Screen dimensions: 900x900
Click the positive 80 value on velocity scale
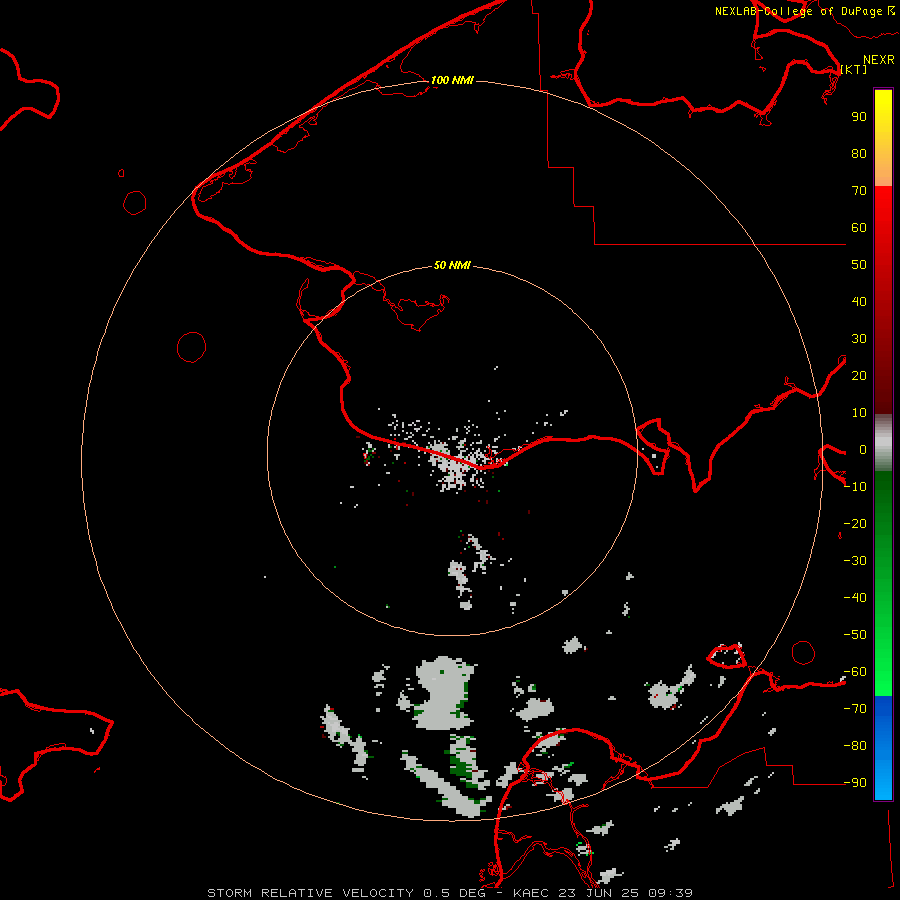tap(859, 154)
